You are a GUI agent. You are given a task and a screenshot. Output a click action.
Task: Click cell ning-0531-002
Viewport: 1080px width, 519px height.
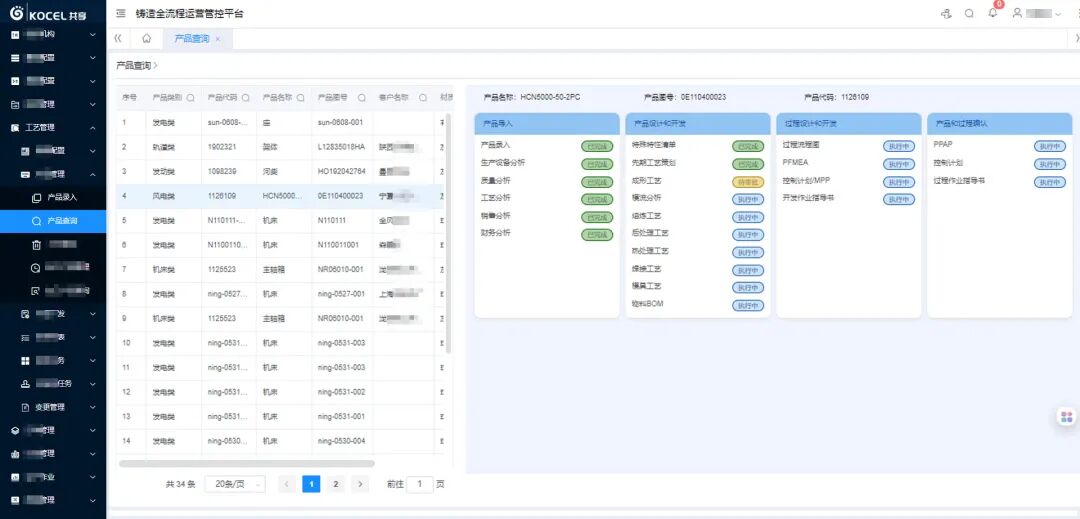pos(342,392)
